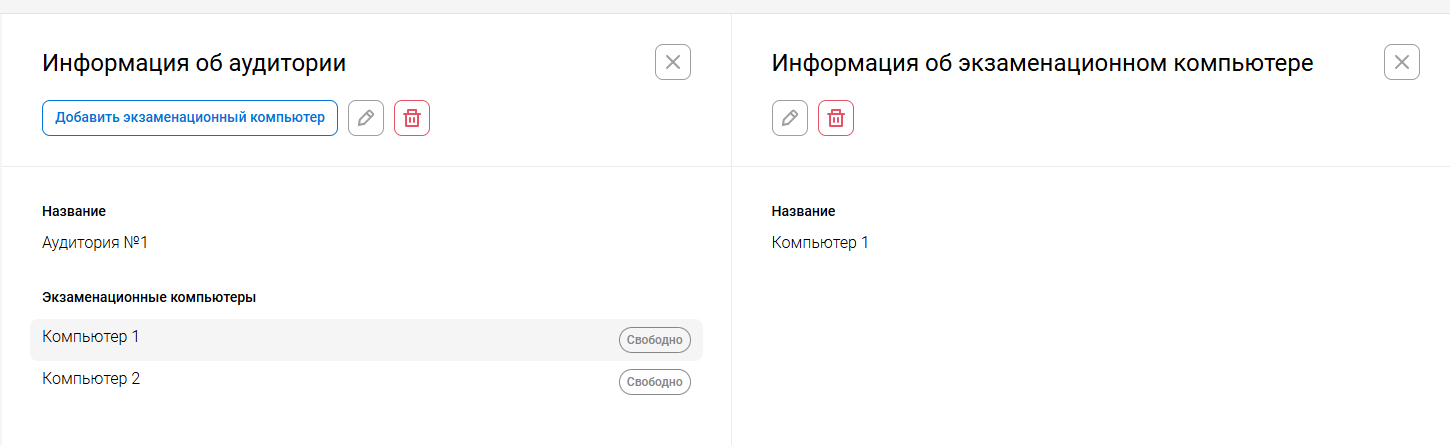Click "Компьютер 1" name value in right panel
The image size is (1450, 445).
coord(820,242)
